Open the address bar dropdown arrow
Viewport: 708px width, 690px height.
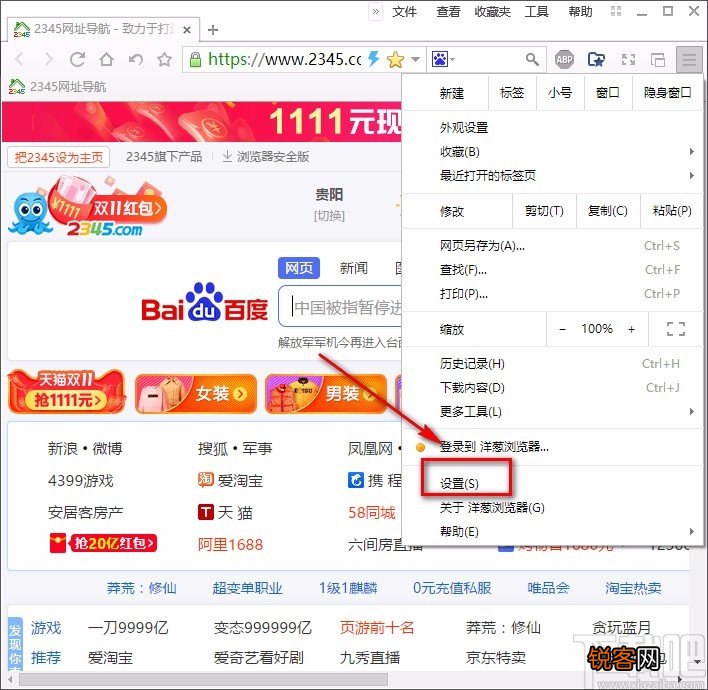click(415, 59)
